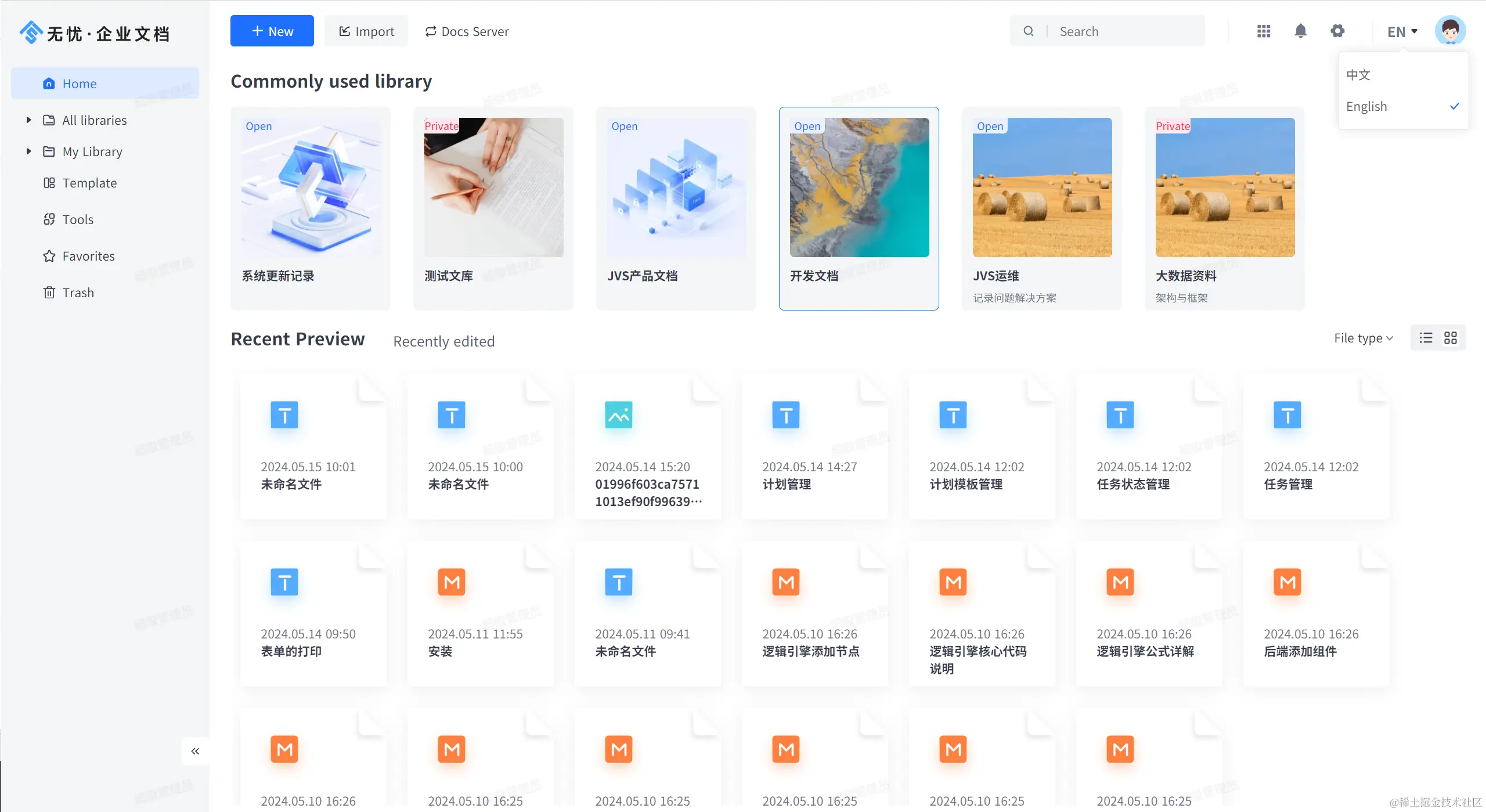1486x812 pixels.
Task: Click the notification bell icon
Action: [1300, 31]
